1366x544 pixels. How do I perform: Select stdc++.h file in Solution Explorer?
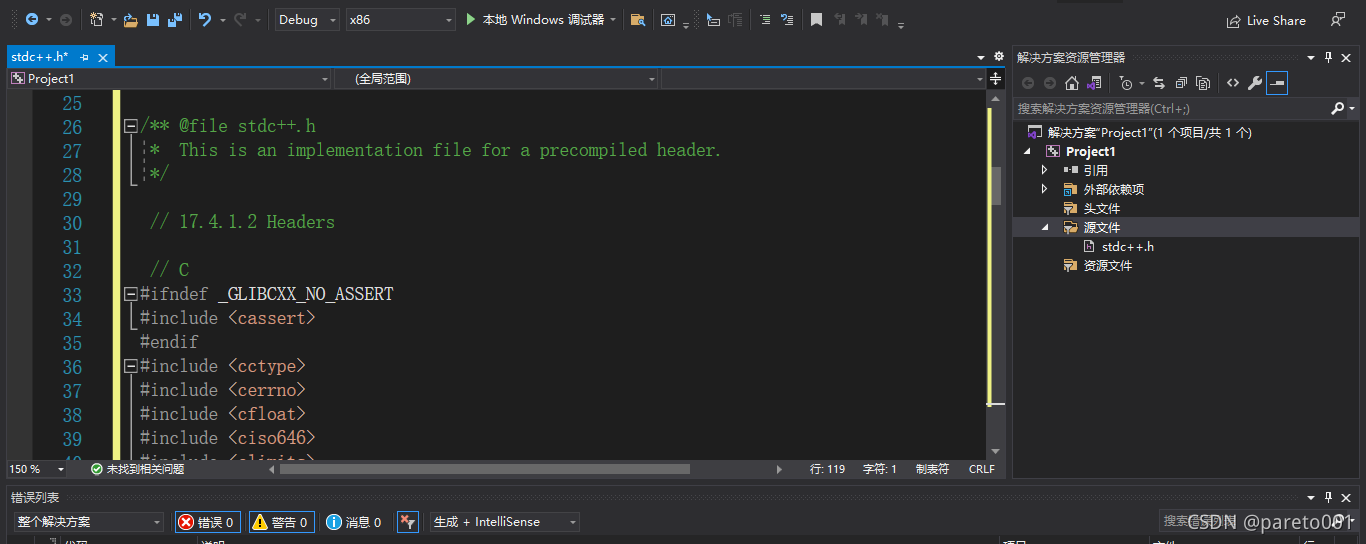[1128, 246]
